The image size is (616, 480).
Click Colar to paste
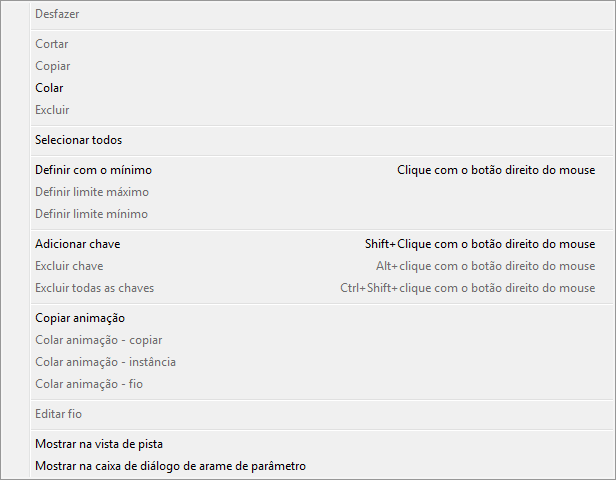[x=49, y=88]
